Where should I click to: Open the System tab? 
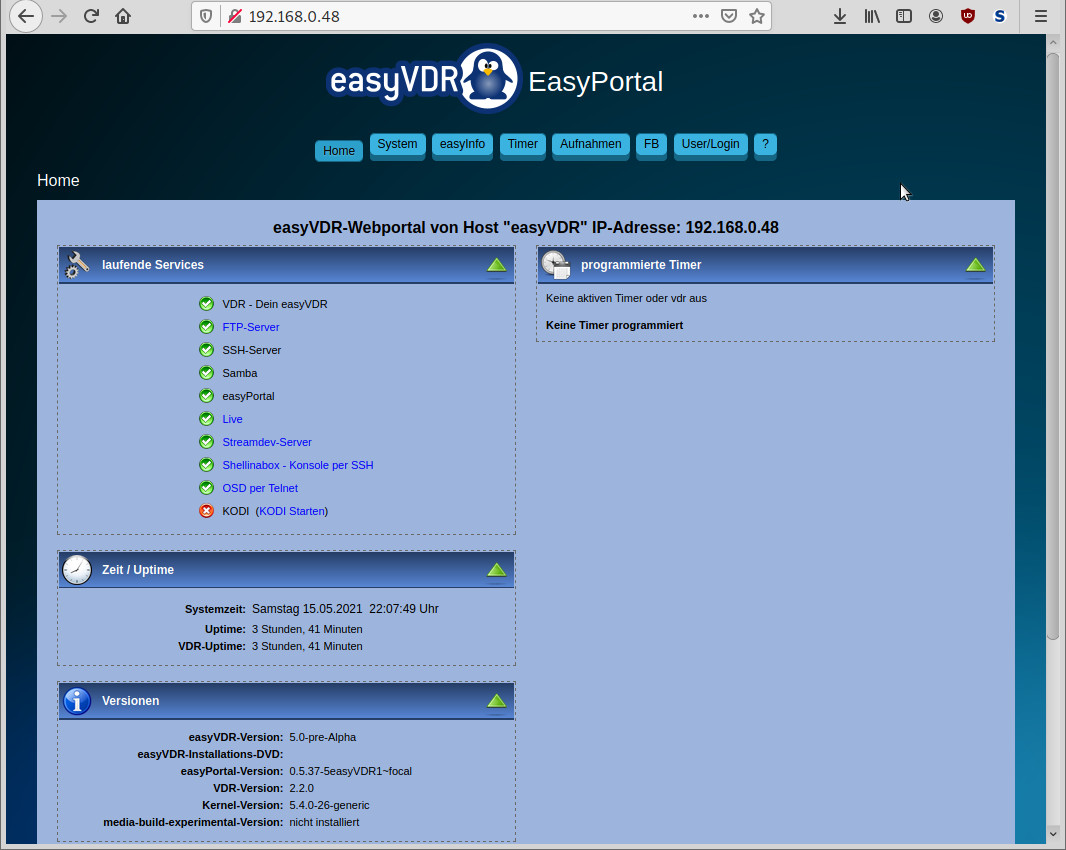(398, 145)
